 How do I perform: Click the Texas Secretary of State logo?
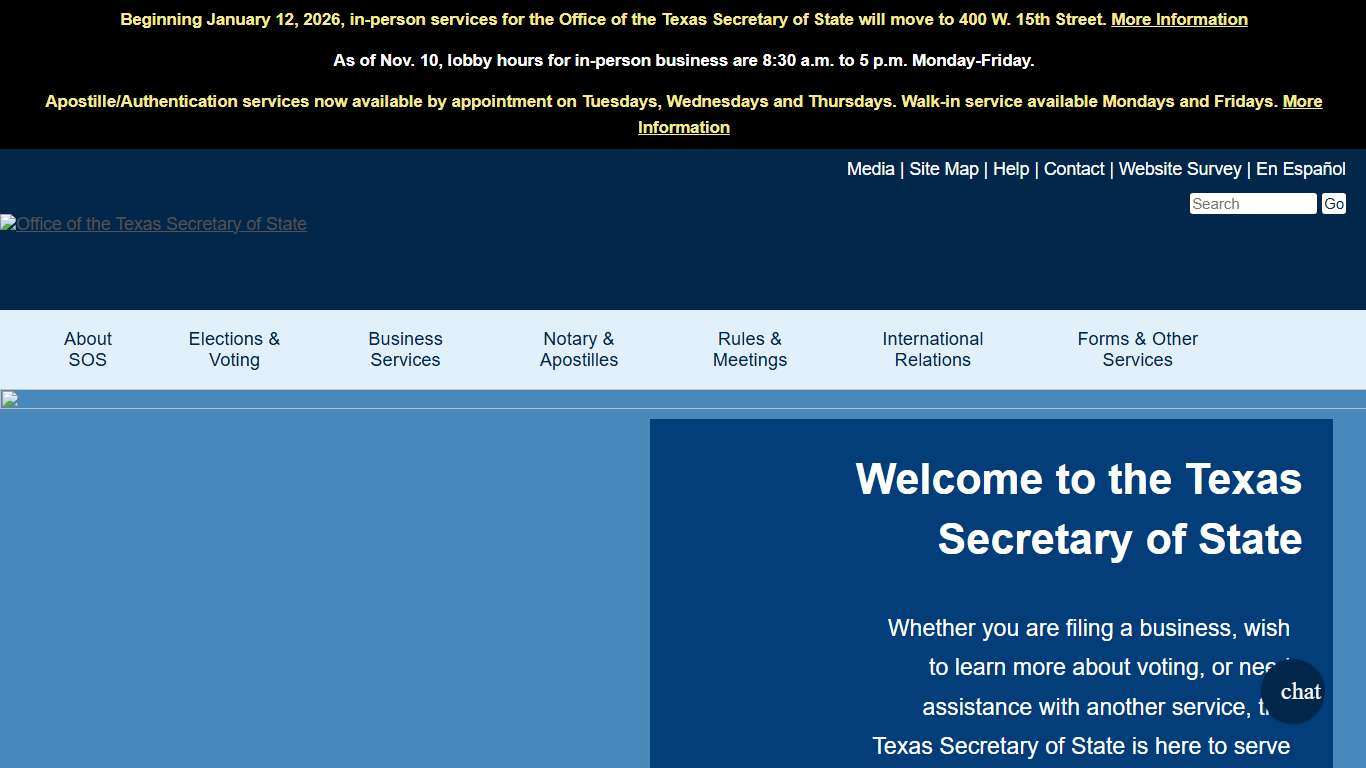tap(153, 224)
